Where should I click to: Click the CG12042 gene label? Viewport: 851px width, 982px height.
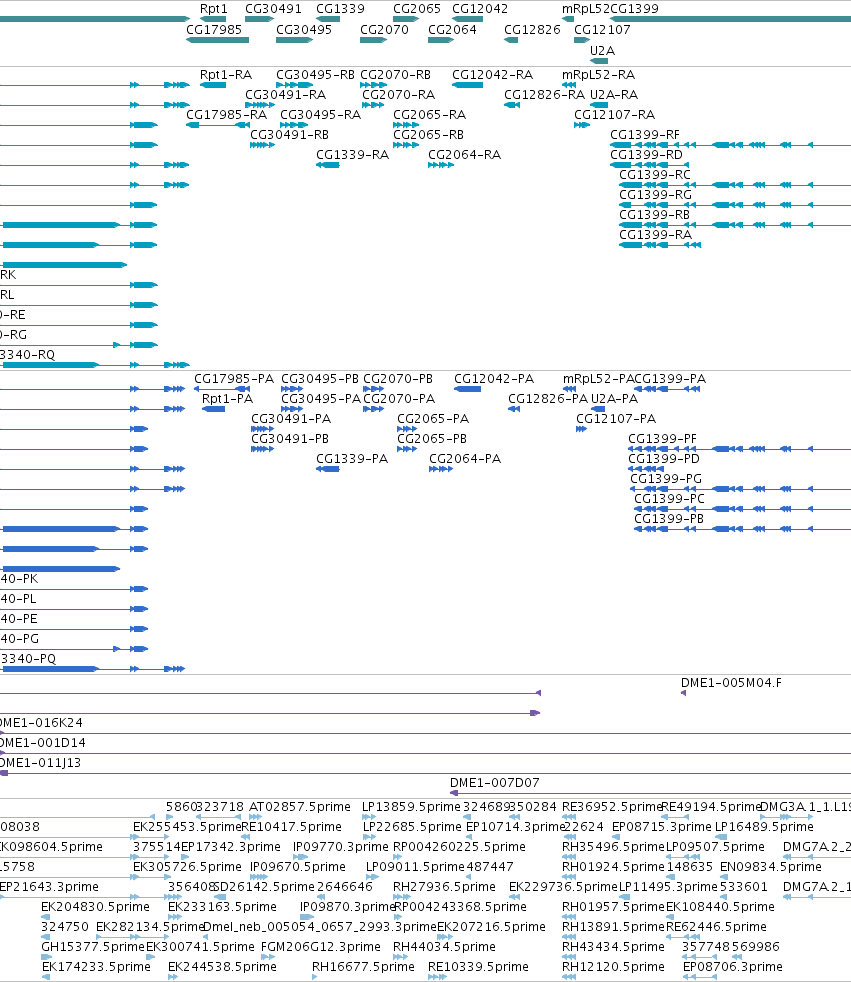pyautogui.click(x=480, y=9)
